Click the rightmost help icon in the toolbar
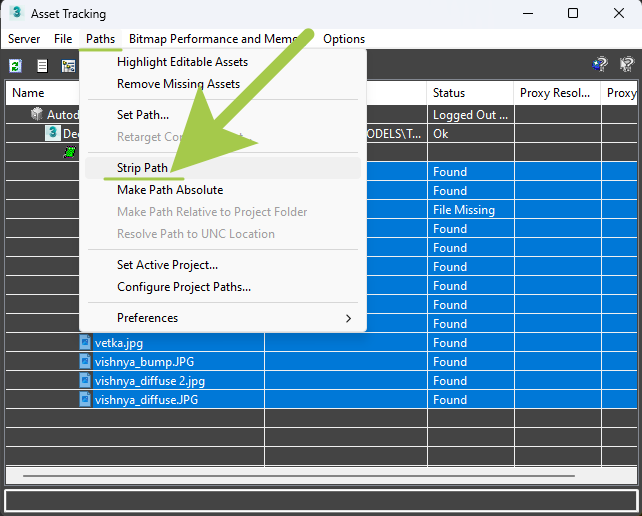The width and height of the screenshot is (642, 516). click(x=627, y=64)
